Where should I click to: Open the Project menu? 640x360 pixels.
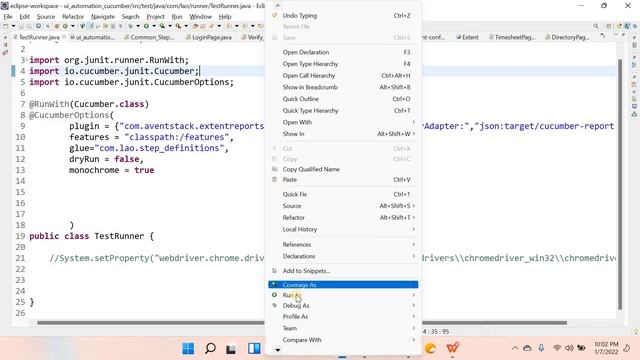click(156, 17)
